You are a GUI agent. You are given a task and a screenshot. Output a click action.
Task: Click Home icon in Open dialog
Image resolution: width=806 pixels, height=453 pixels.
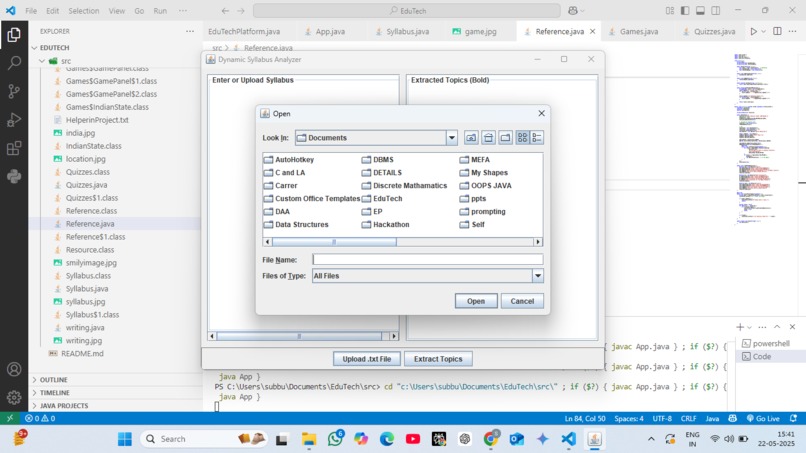pos(488,137)
